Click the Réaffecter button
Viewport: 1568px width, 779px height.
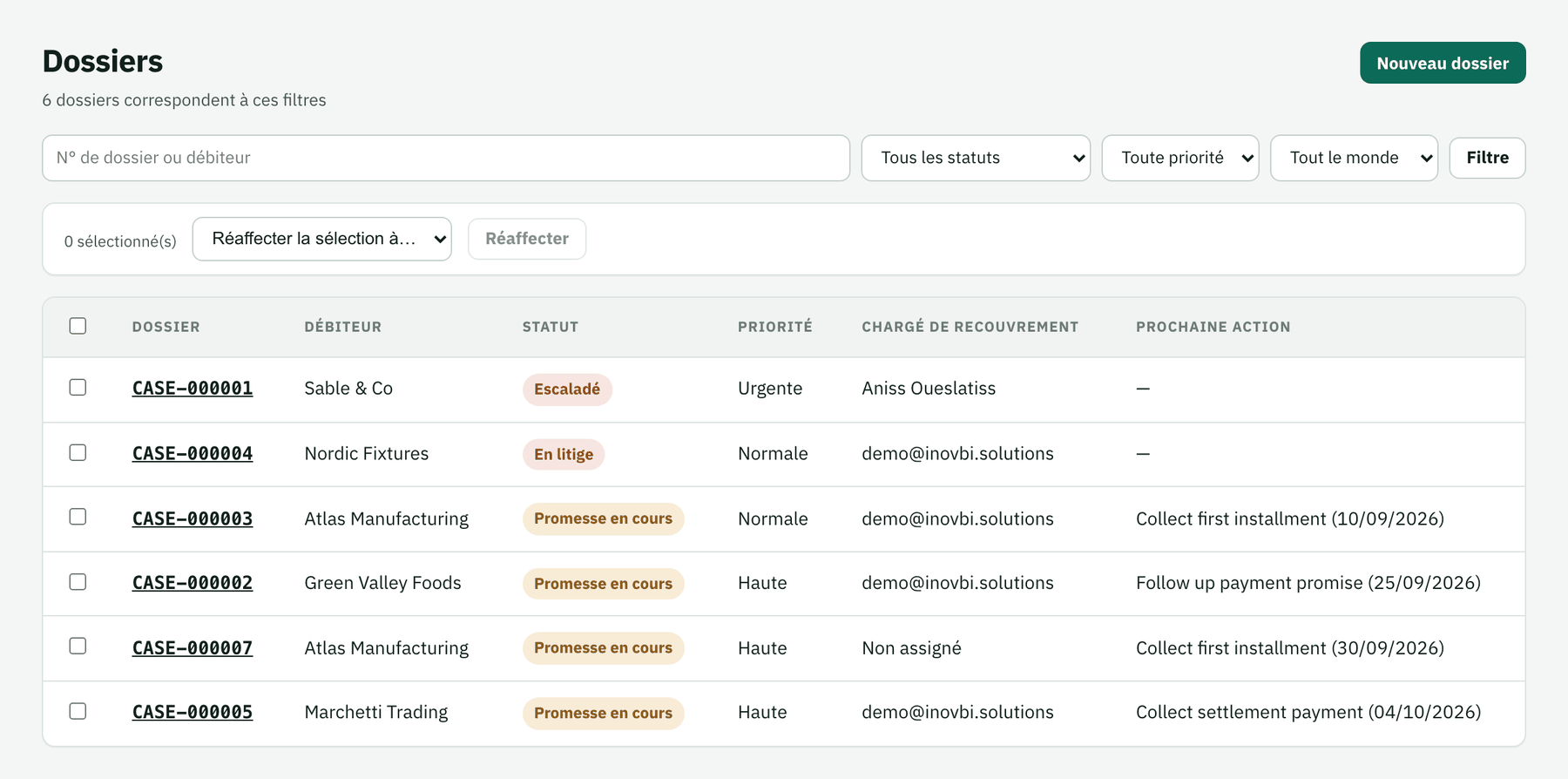coord(527,239)
